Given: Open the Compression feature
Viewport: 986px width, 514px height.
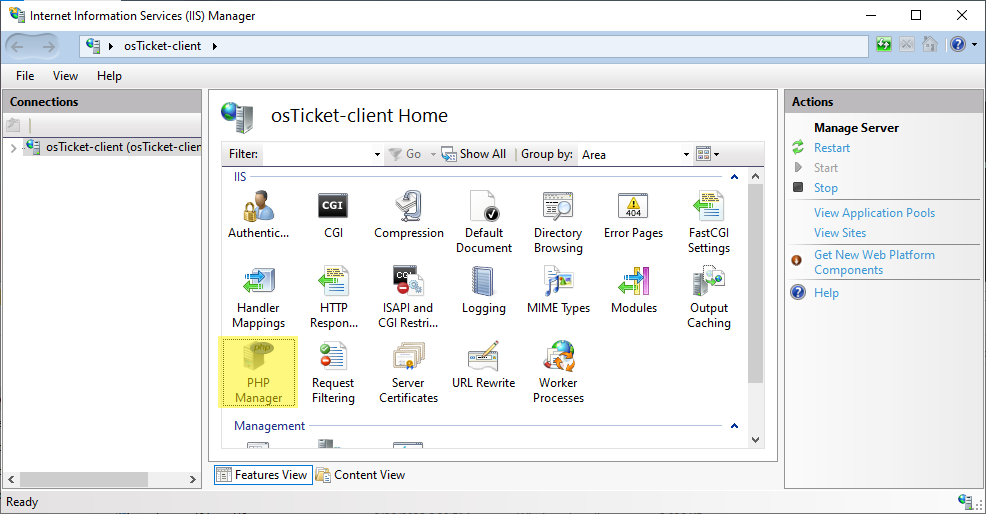Looking at the screenshot, I should point(409,215).
